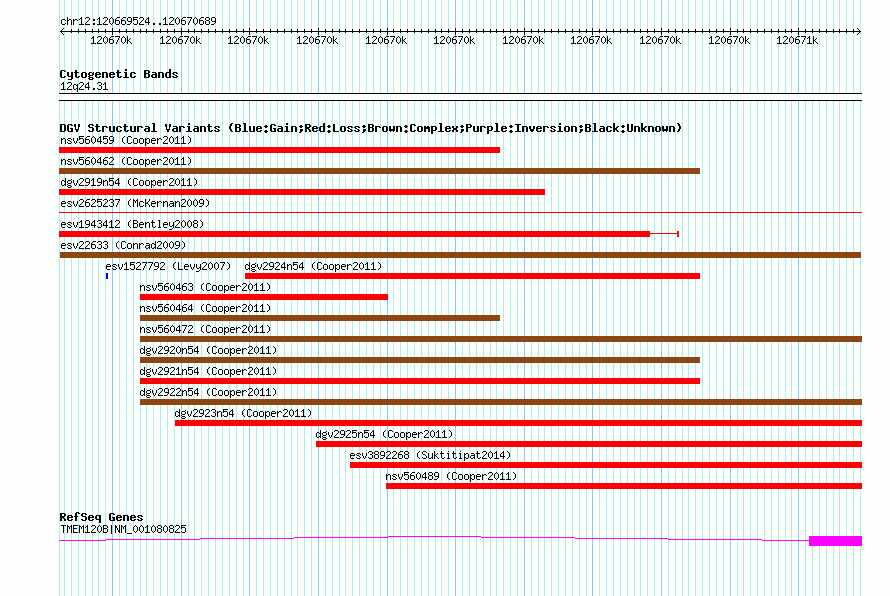Select the RefSeq Genes track title

click(x=101, y=517)
